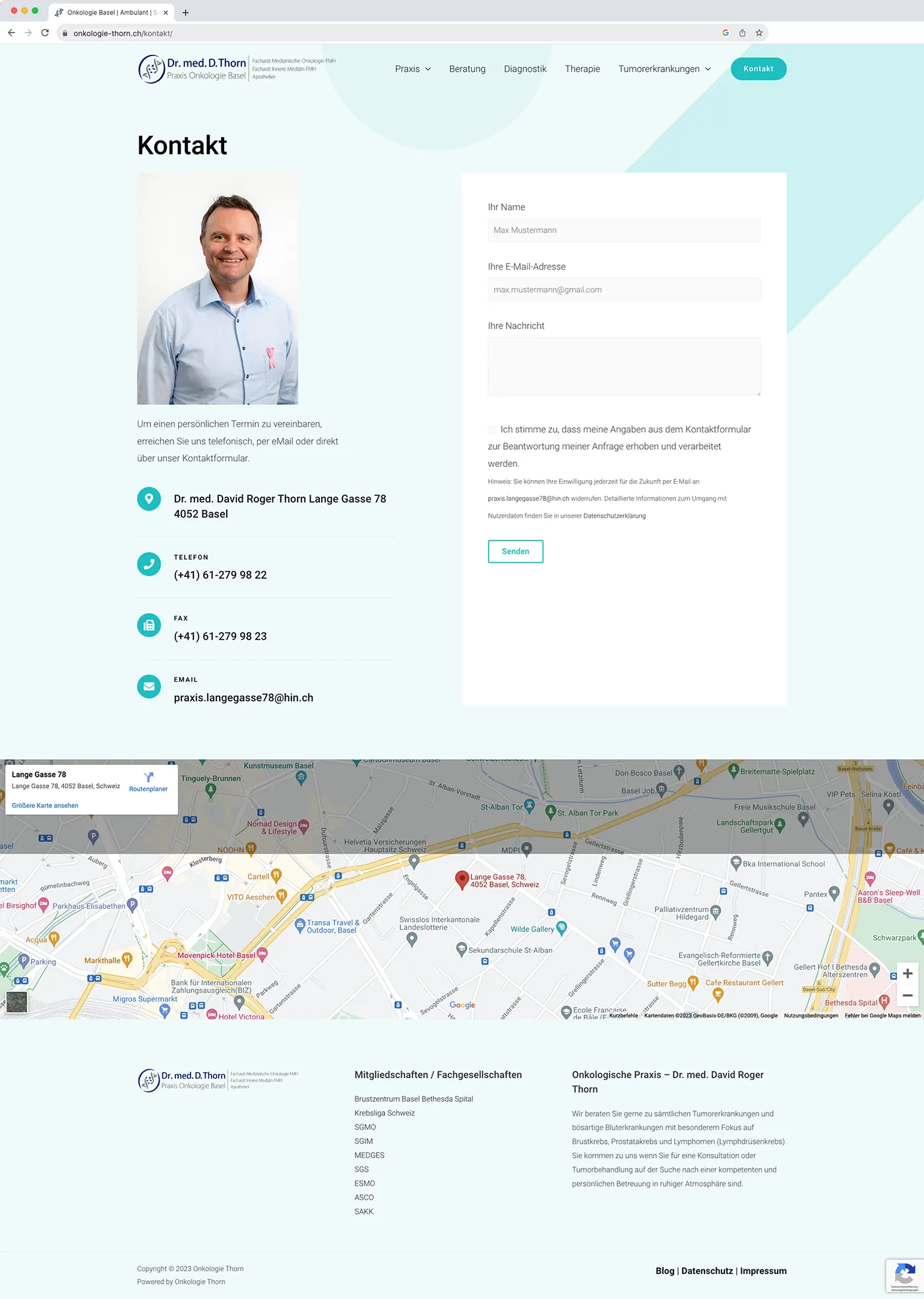
Task: Open the SAKK link
Action: (x=364, y=1212)
